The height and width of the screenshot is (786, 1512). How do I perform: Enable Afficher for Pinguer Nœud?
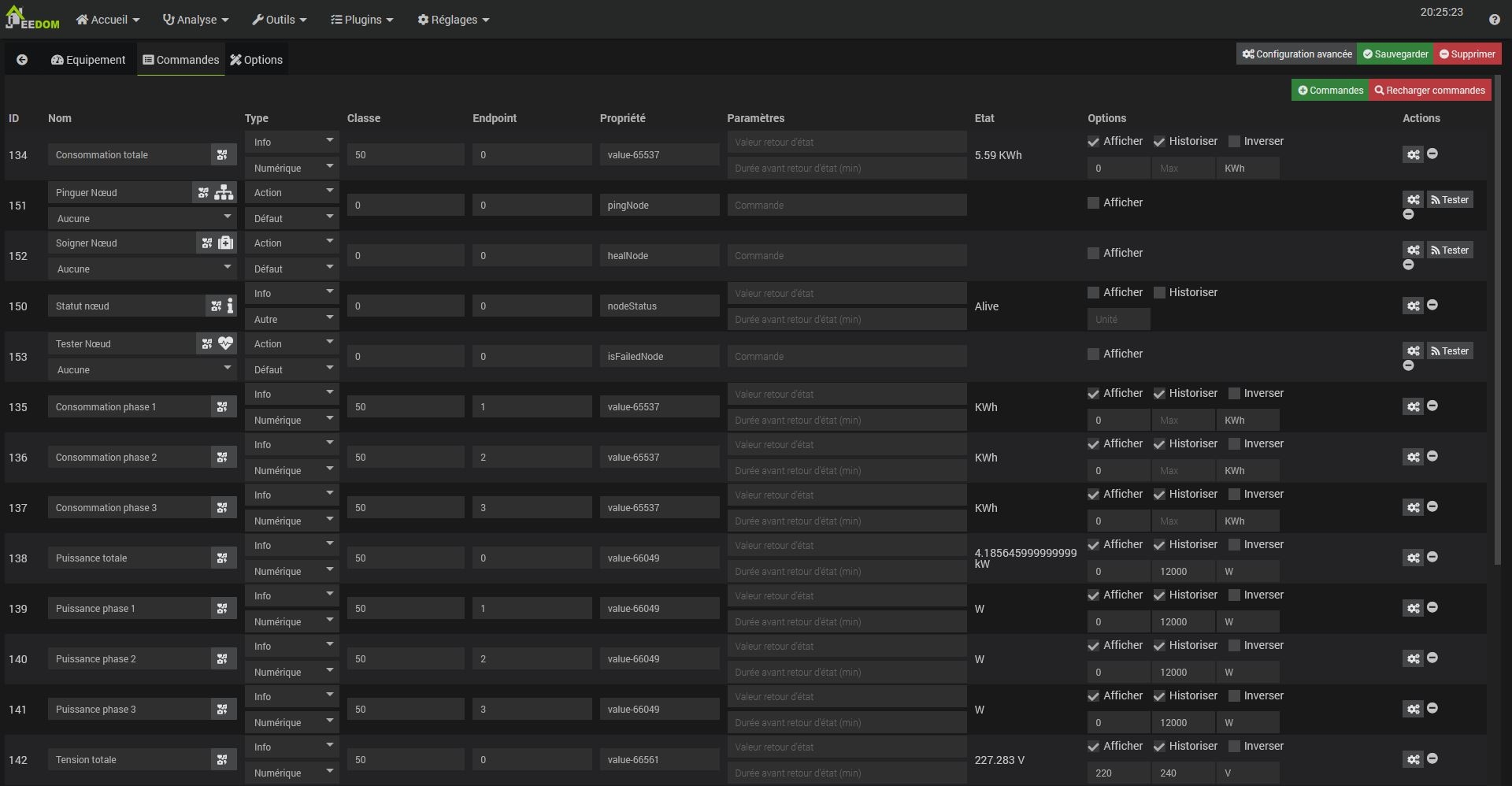1093,203
